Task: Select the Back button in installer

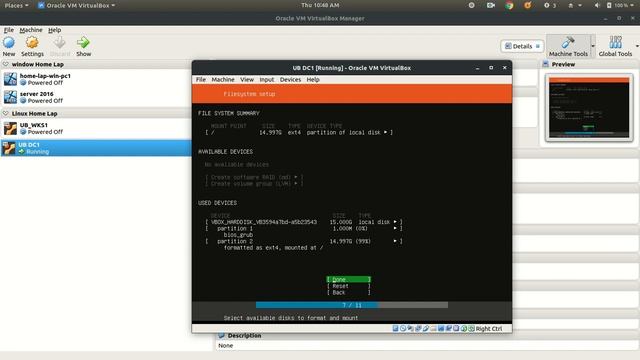Action: point(349,293)
